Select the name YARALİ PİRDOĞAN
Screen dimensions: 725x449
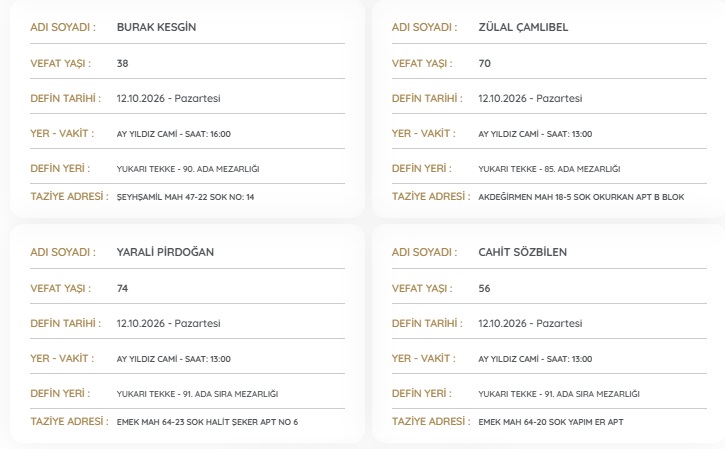click(165, 252)
